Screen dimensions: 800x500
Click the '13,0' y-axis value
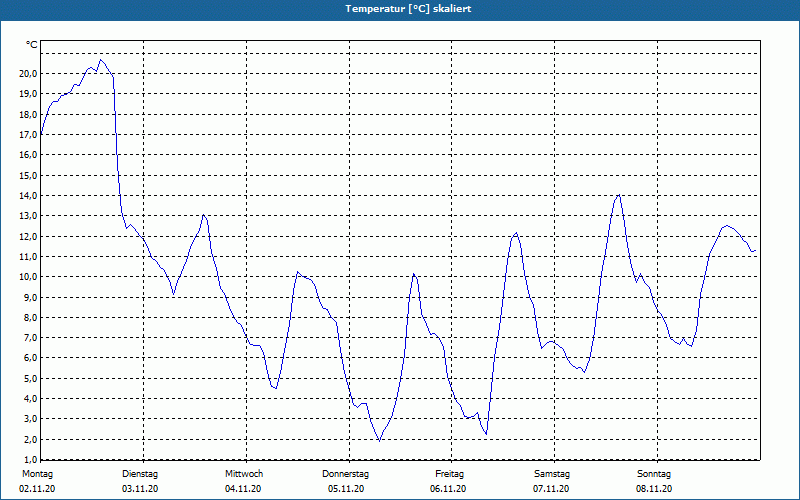coord(28,216)
